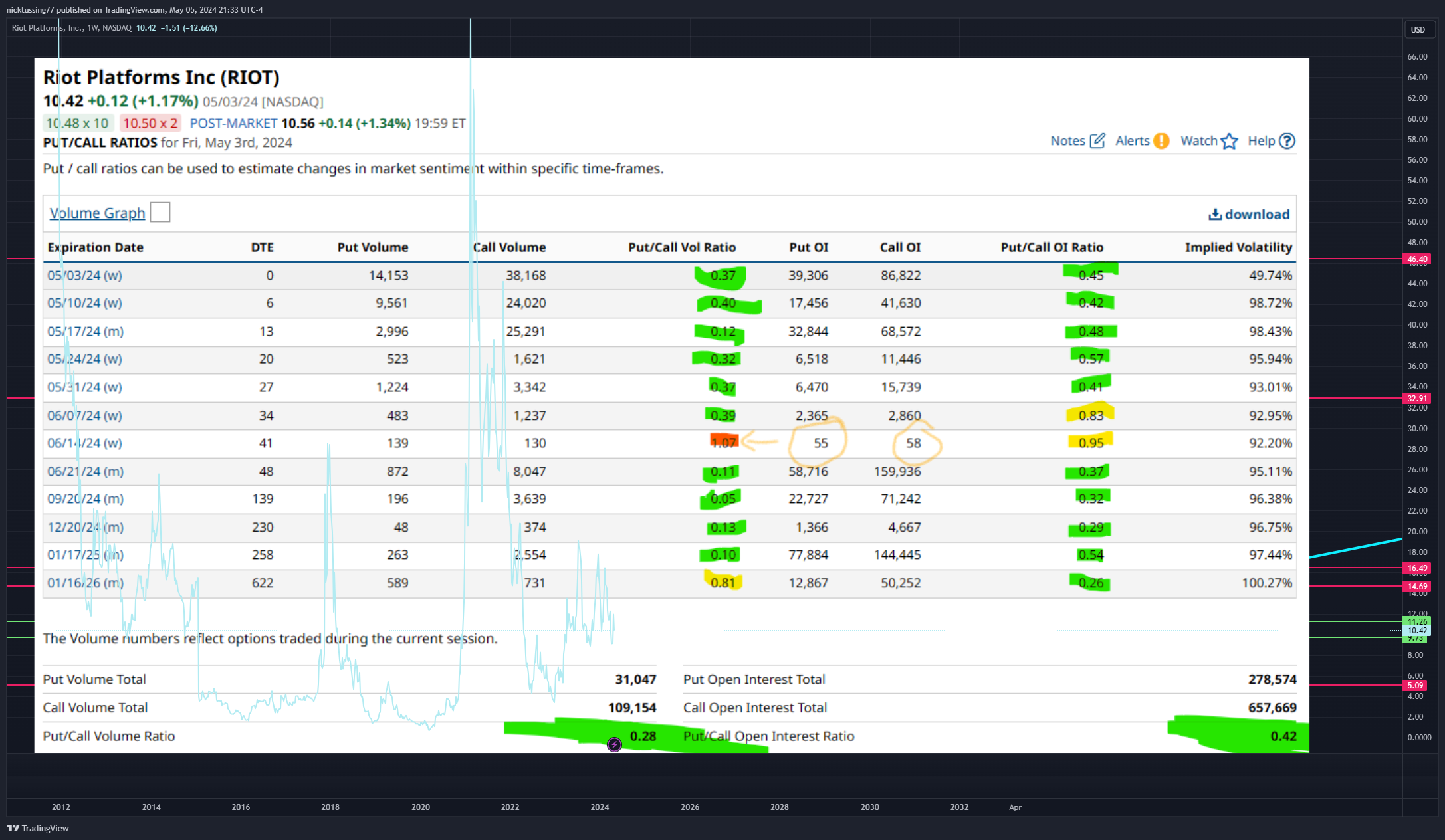
Task: Click the Put/Call OI Ratio column header
Action: click(1052, 247)
